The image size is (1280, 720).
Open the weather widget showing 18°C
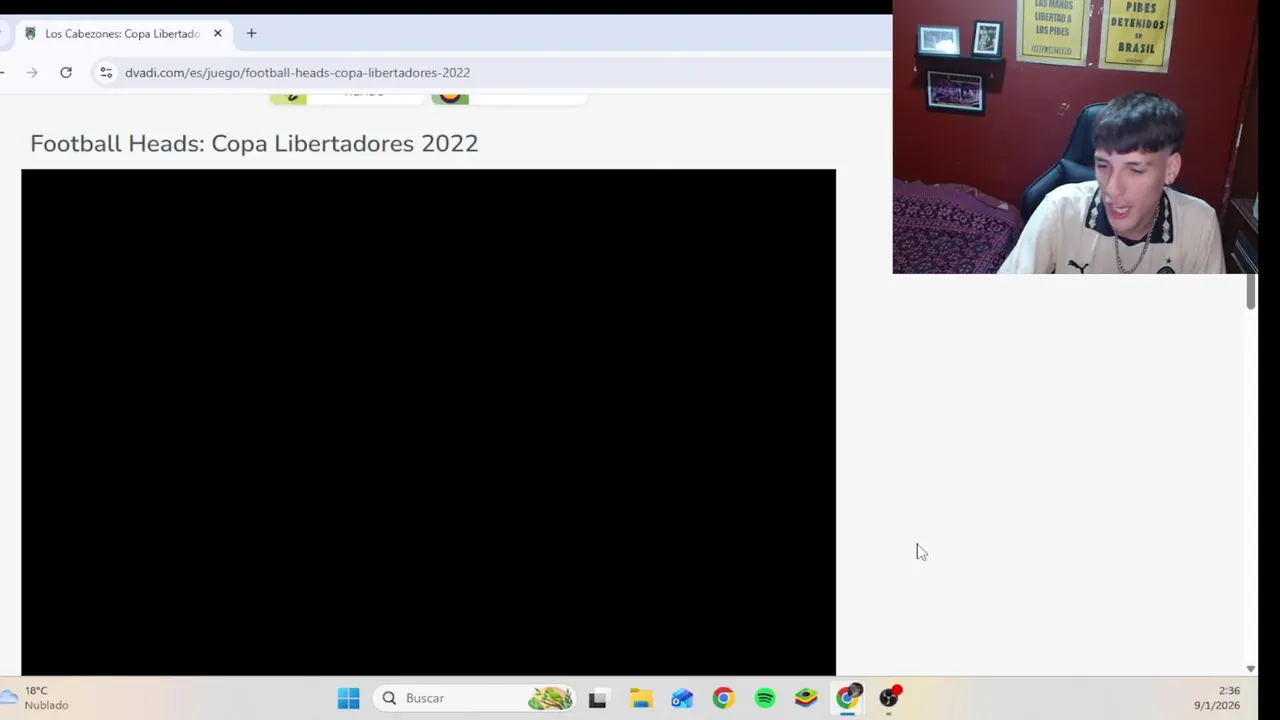(36, 698)
